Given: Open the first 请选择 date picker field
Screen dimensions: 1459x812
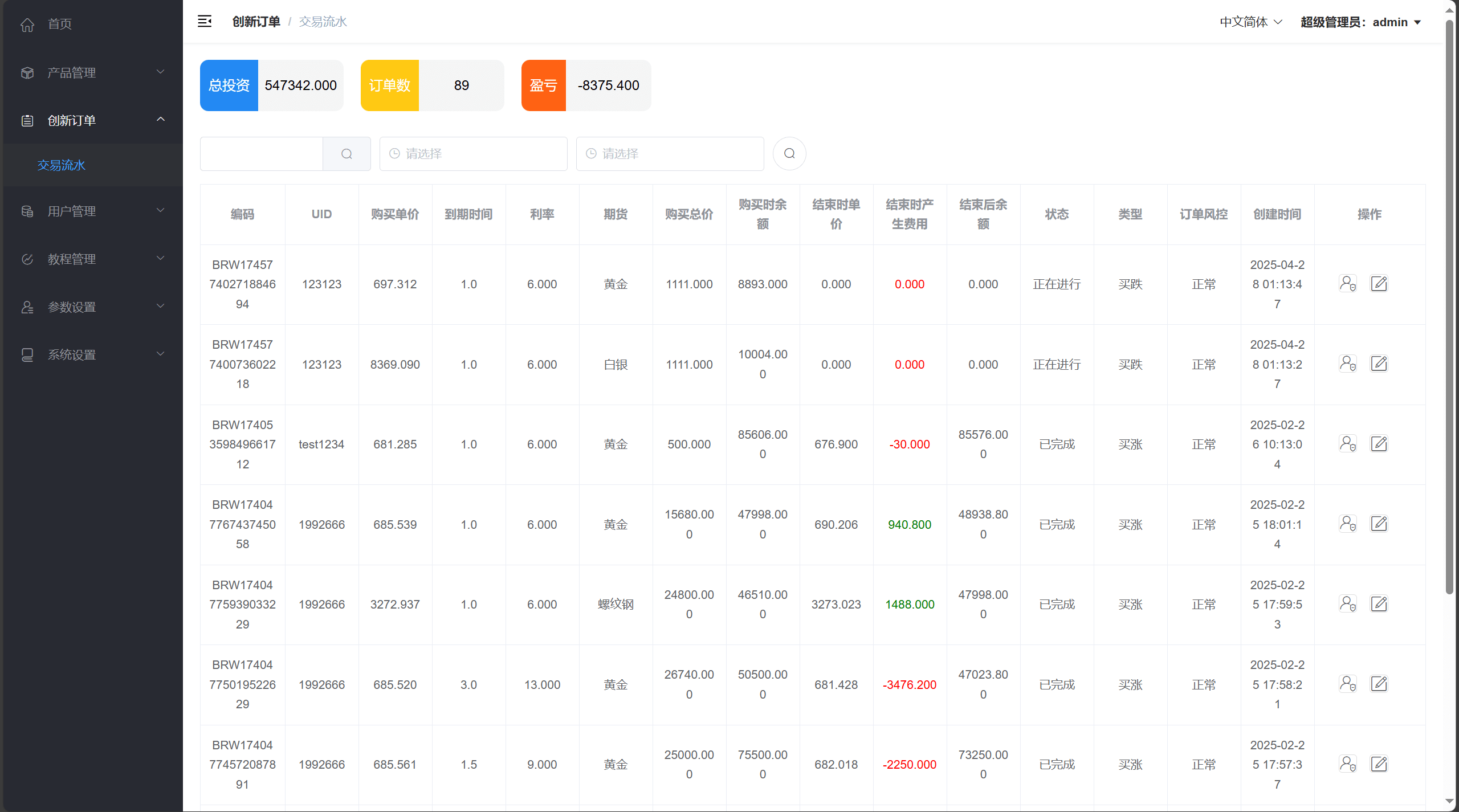Looking at the screenshot, I should click(473, 154).
